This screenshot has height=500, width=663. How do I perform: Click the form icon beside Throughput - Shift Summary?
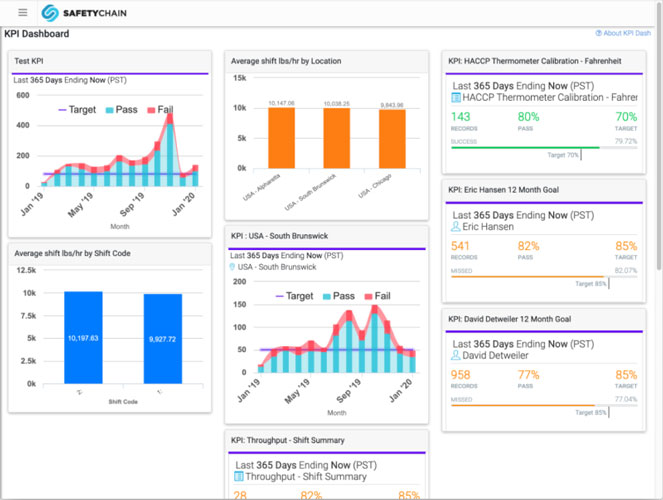[240, 477]
